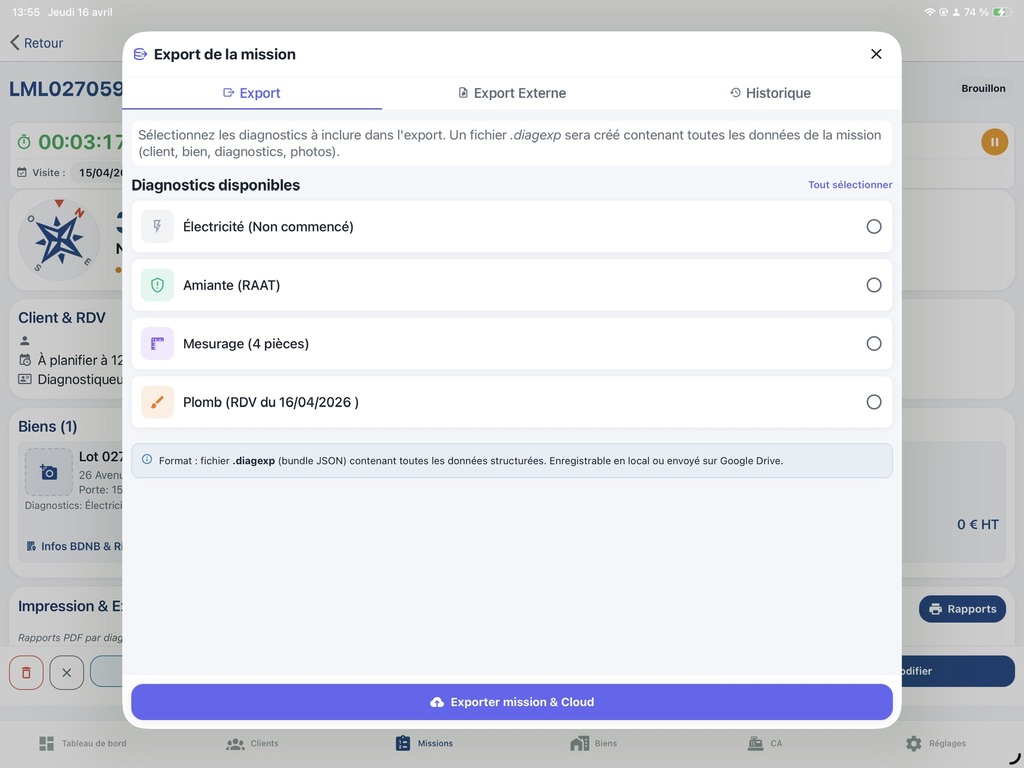Click the Tout sélectionner link
Image resolution: width=1024 pixels, height=768 pixels.
click(850, 185)
